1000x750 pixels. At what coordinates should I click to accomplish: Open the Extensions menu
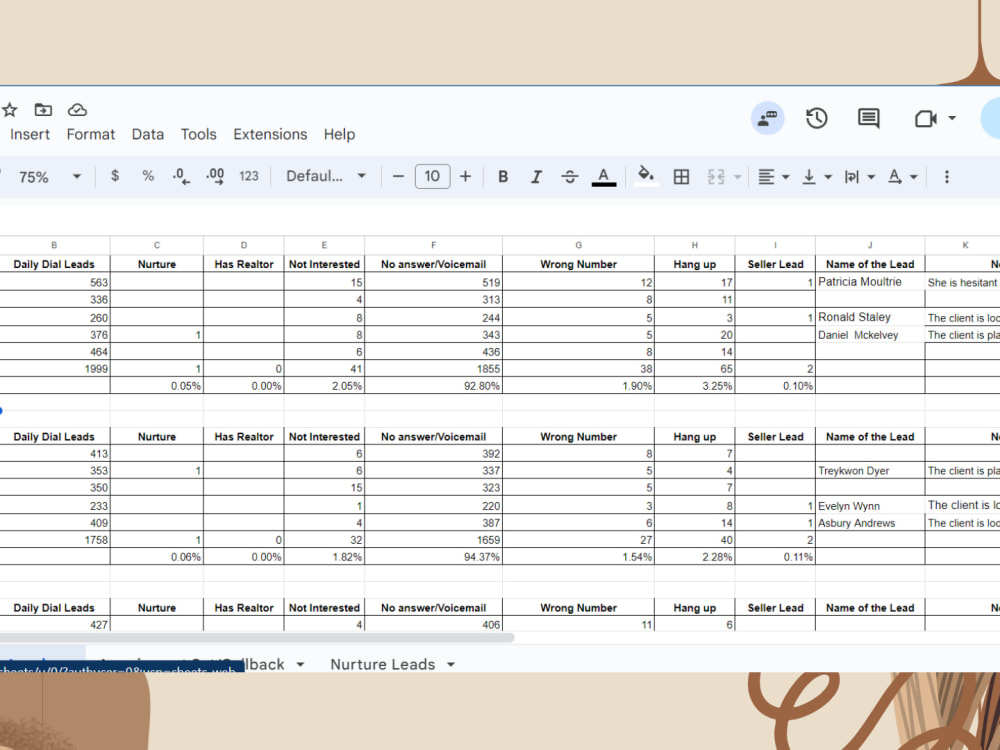(270, 135)
